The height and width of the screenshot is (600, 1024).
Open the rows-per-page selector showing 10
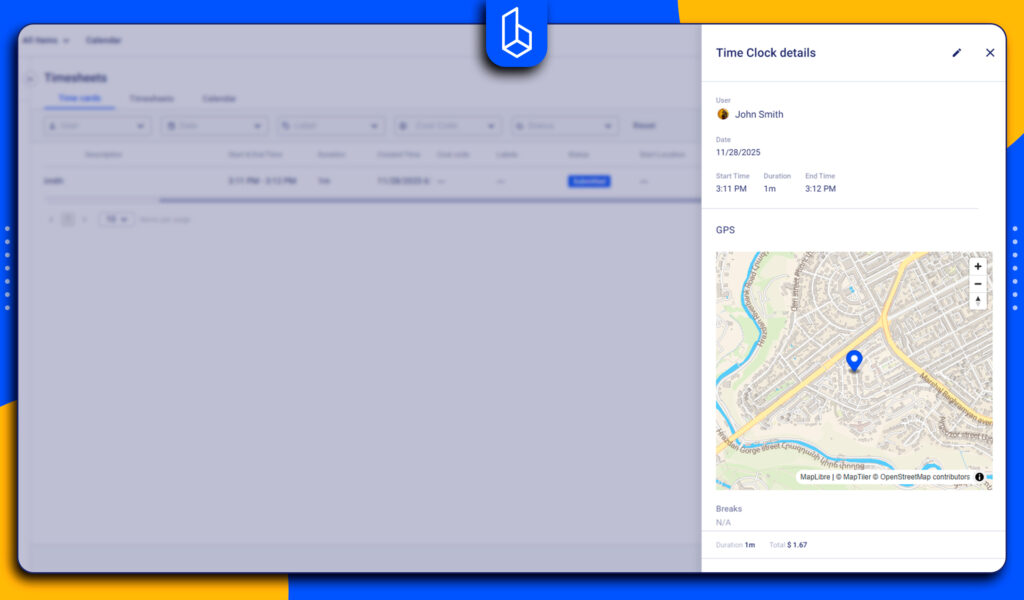click(x=116, y=219)
